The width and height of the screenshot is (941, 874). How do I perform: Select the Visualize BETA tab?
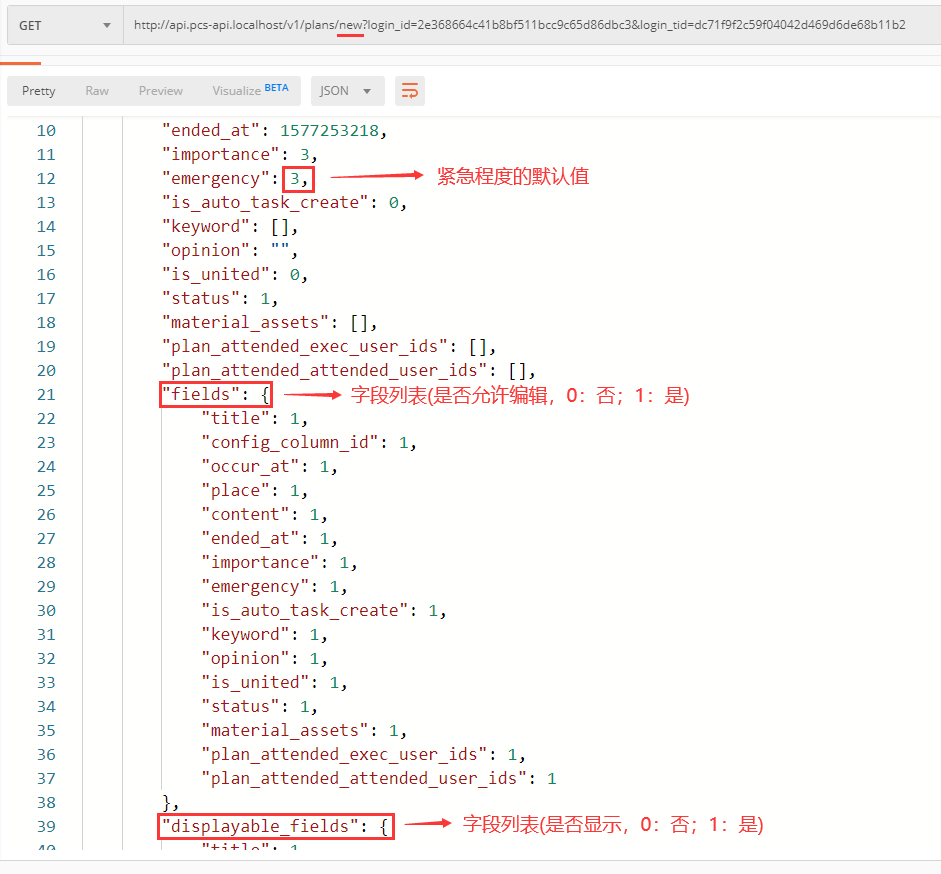(x=250, y=91)
